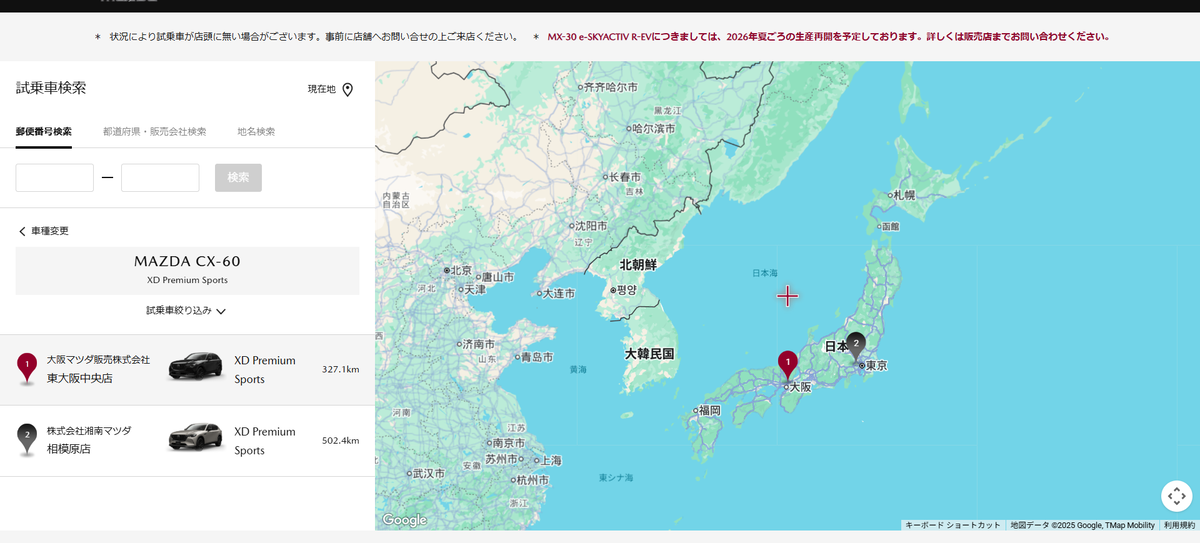Click 車種変更 to change car model

click(50, 231)
